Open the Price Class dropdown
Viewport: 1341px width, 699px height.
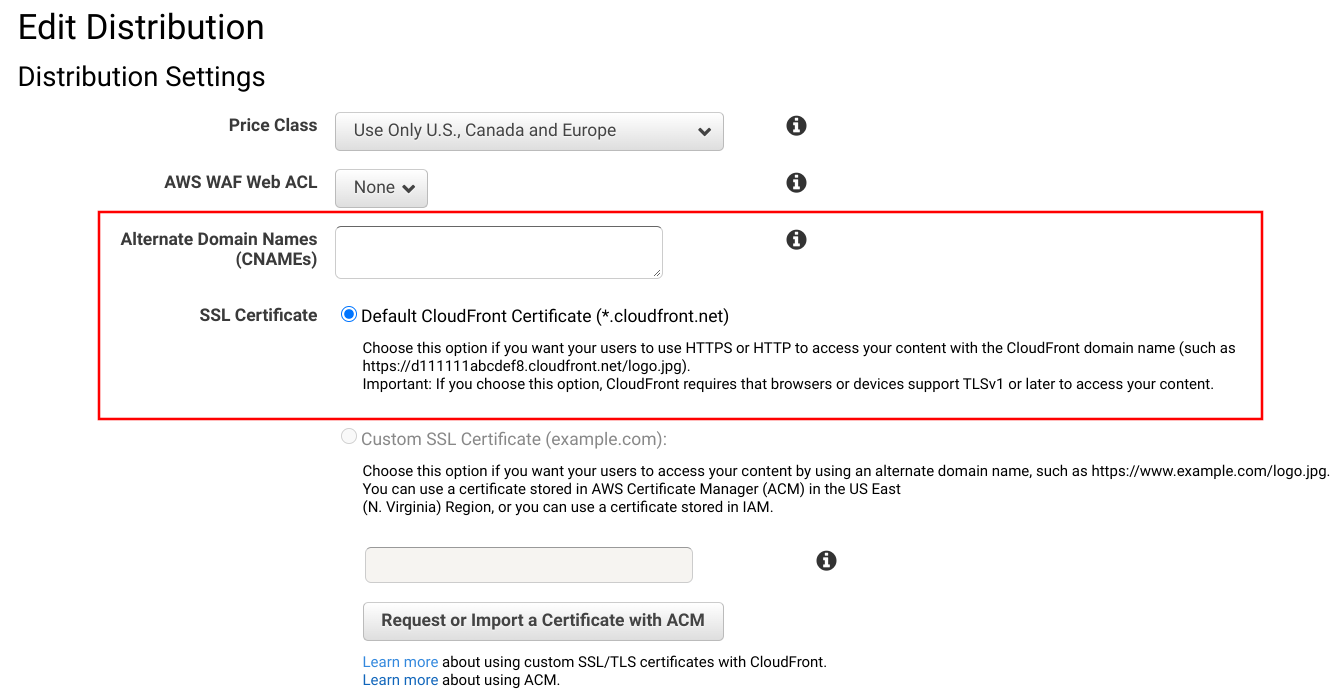pyautogui.click(x=529, y=131)
